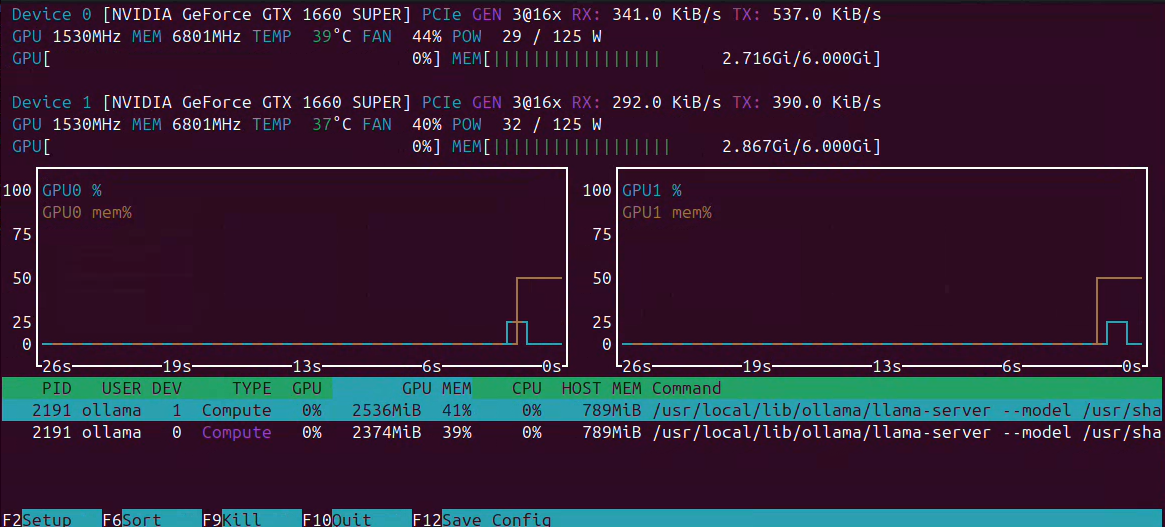Sort by the PID column header
The image size is (1165, 527).
tap(56, 388)
